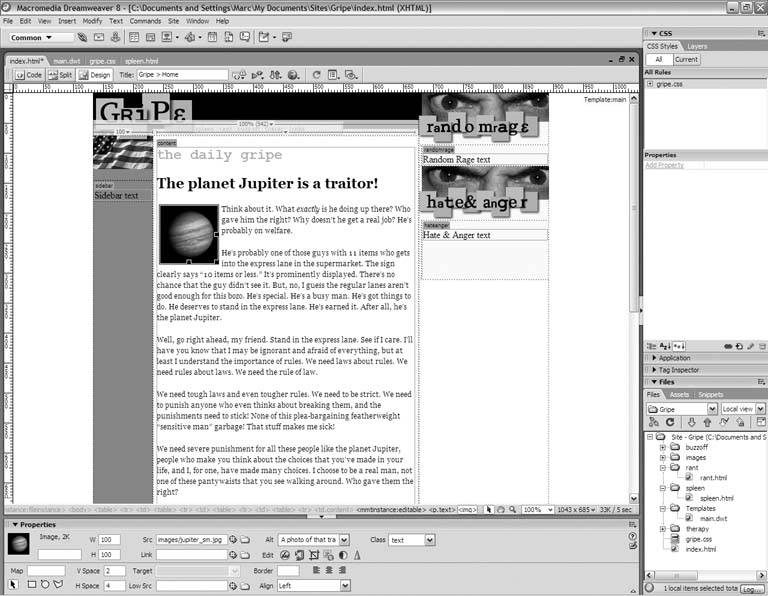The width and height of the screenshot is (768, 596).
Task: Click the Log button in Files panel
Action: [x=752, y=588]
